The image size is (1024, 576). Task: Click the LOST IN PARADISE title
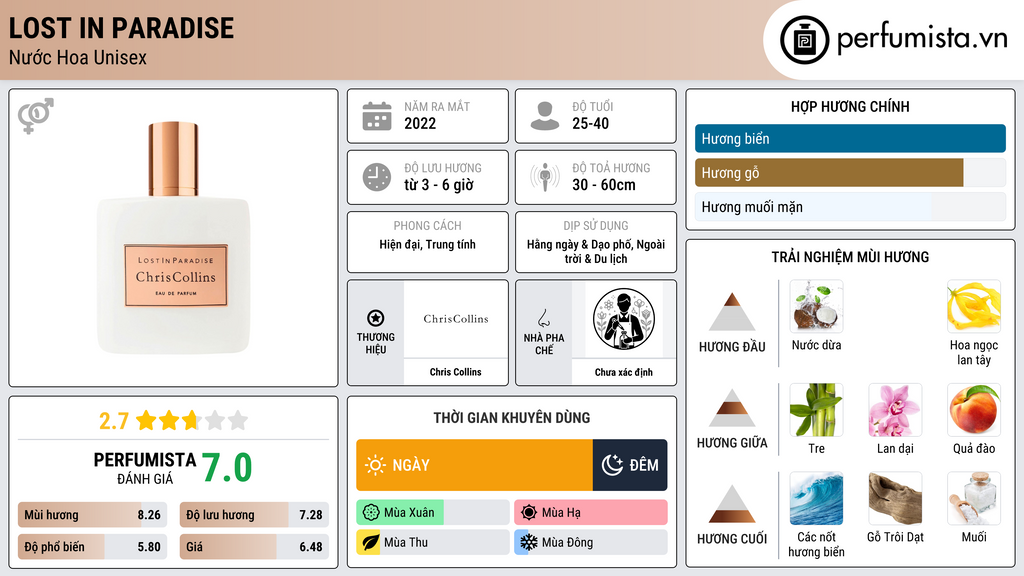[x=121, y=28]
